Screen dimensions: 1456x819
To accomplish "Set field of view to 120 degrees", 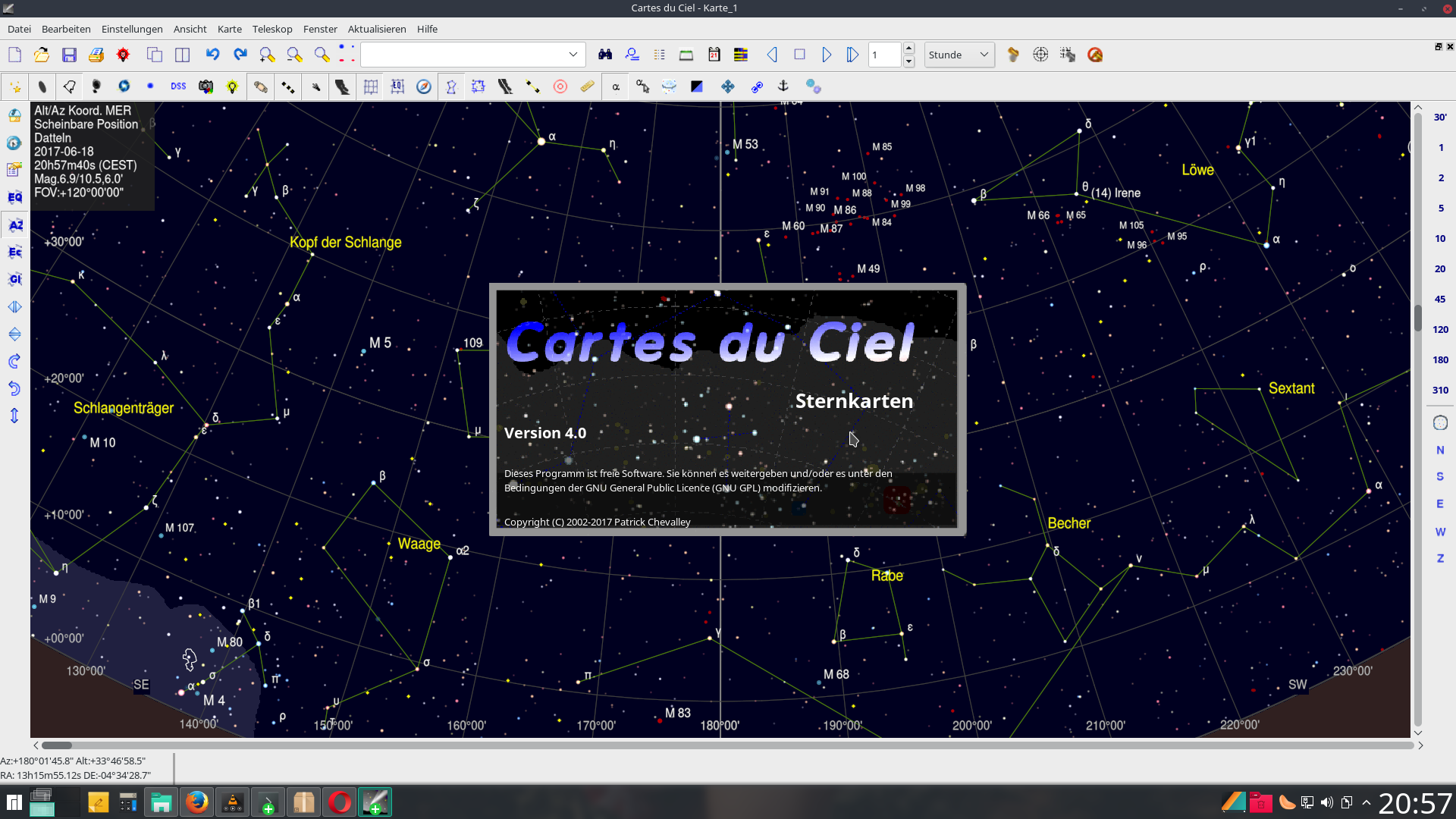I will [1440, 329].
